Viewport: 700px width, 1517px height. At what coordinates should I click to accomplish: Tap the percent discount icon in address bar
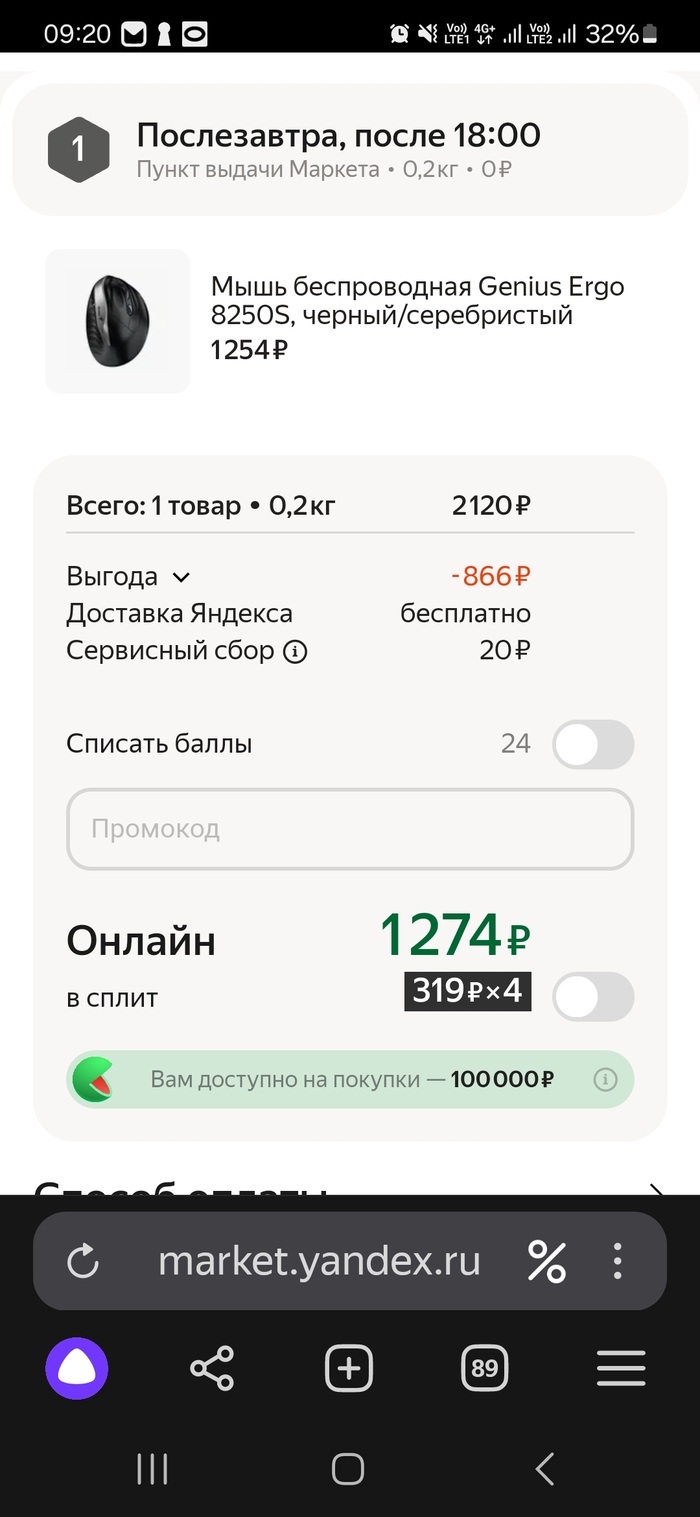click(x=547, y=1262)
